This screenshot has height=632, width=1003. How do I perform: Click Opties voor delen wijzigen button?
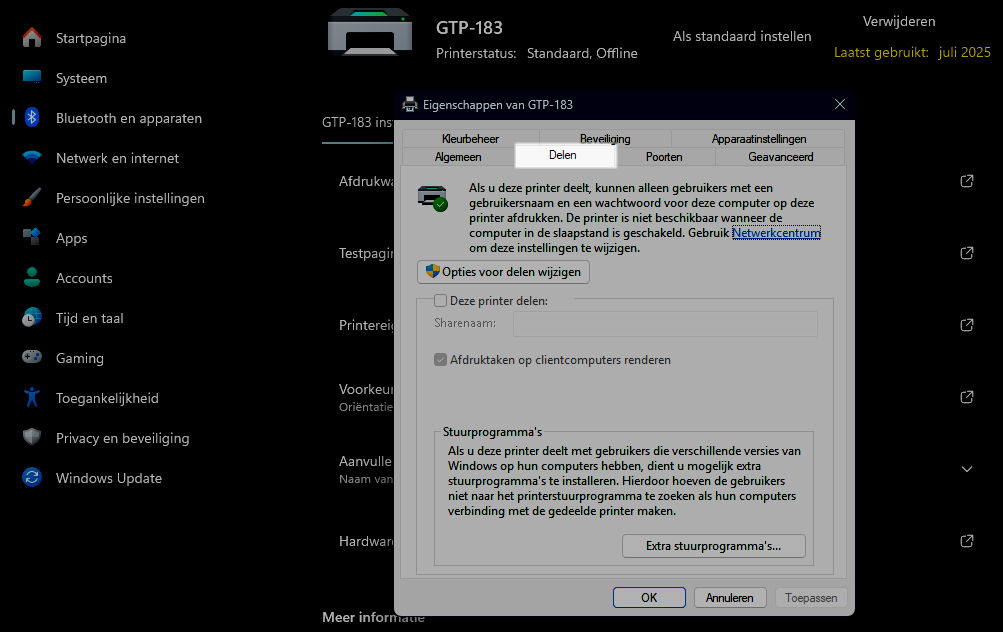pos(503,272)
